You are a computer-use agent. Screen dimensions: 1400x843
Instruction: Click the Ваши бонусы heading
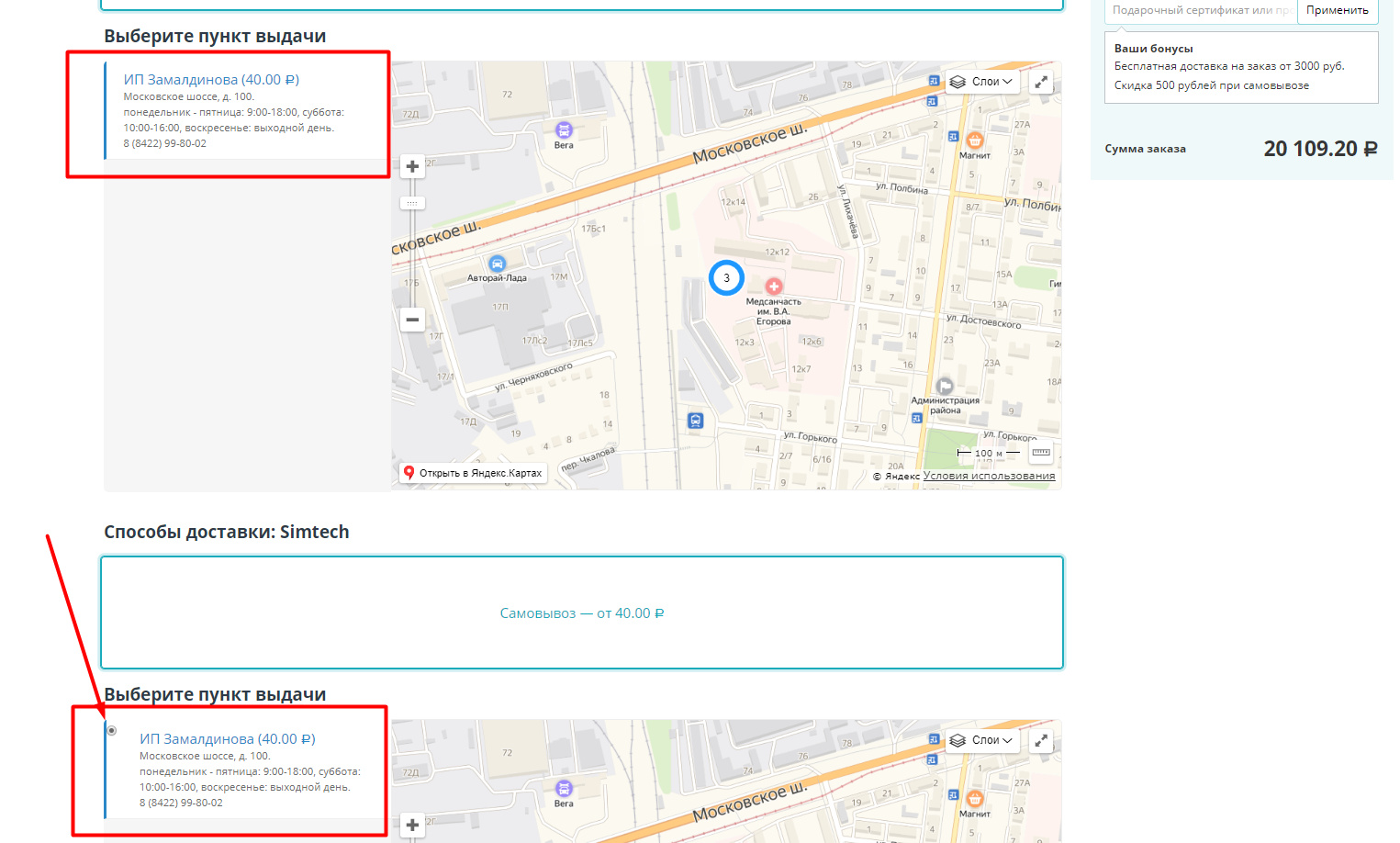[1154, 49]
